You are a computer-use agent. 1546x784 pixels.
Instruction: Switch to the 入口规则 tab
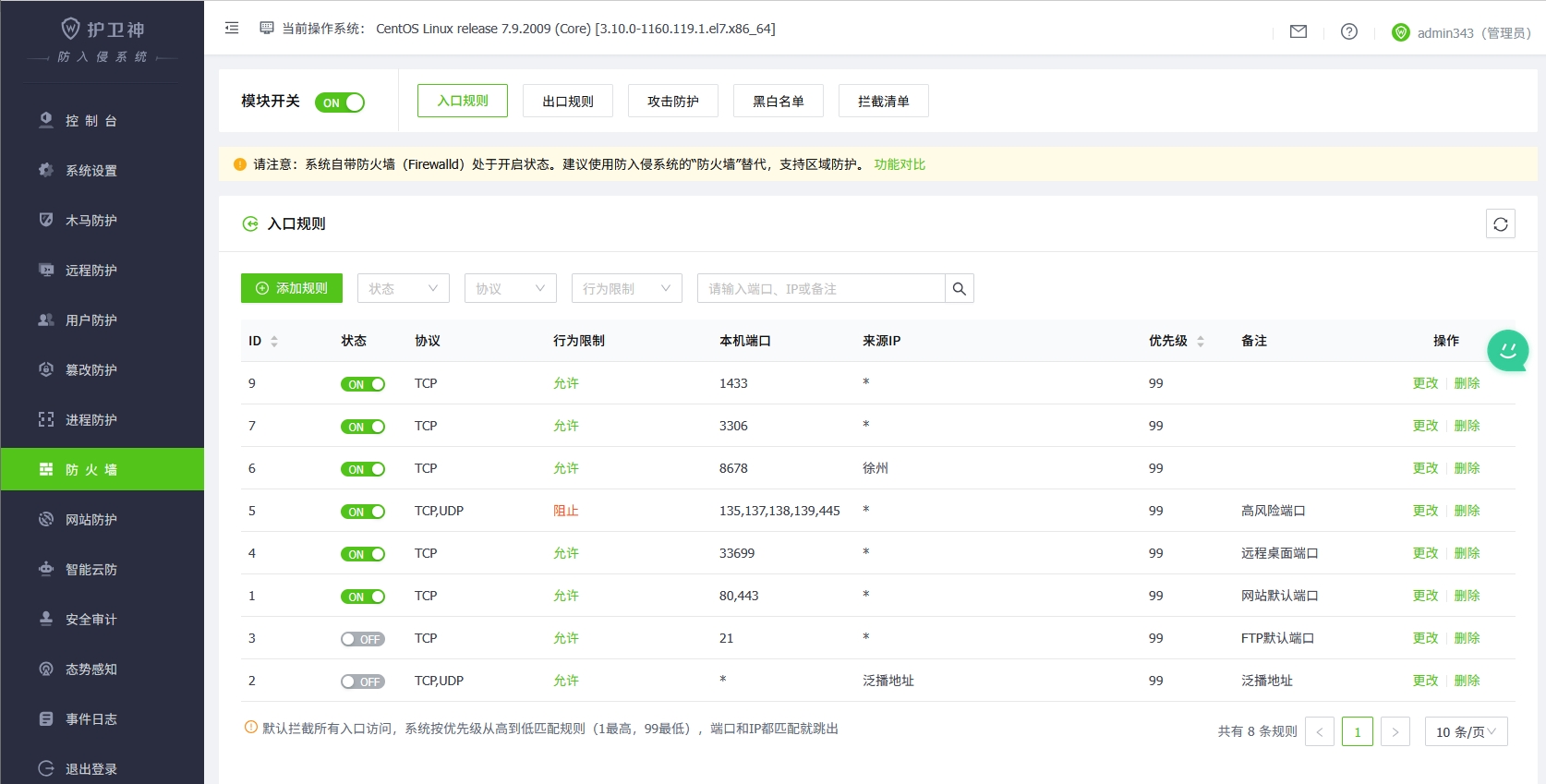(x=463, y=101)
